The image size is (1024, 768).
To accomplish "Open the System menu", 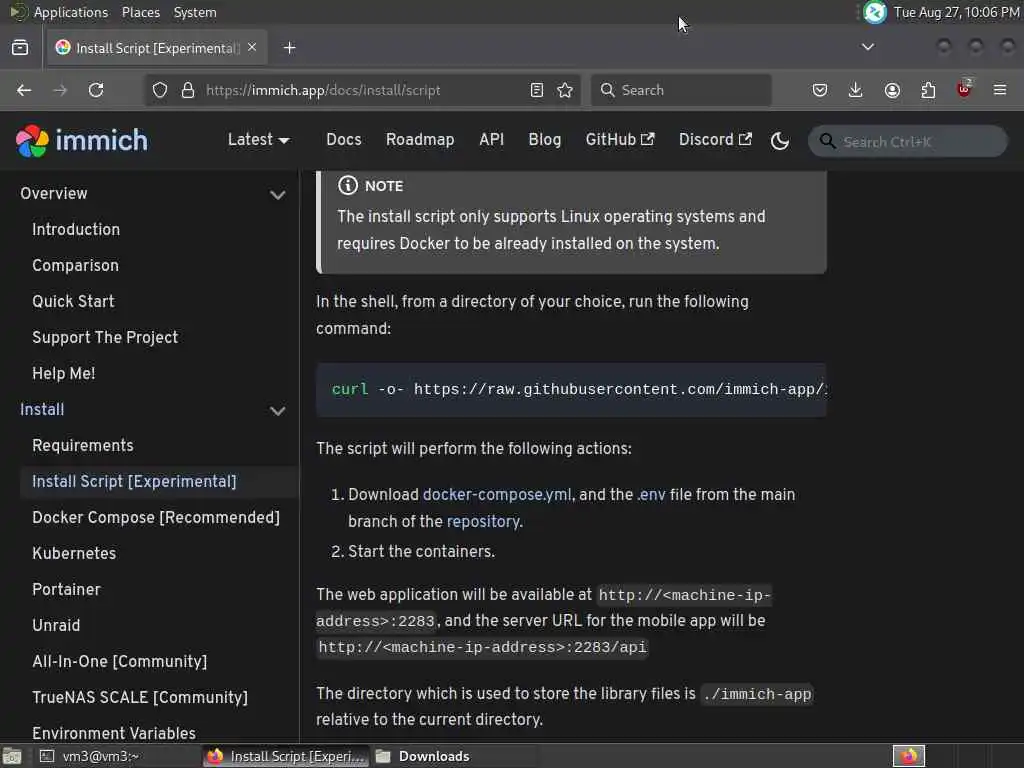I will click(195, 12).
